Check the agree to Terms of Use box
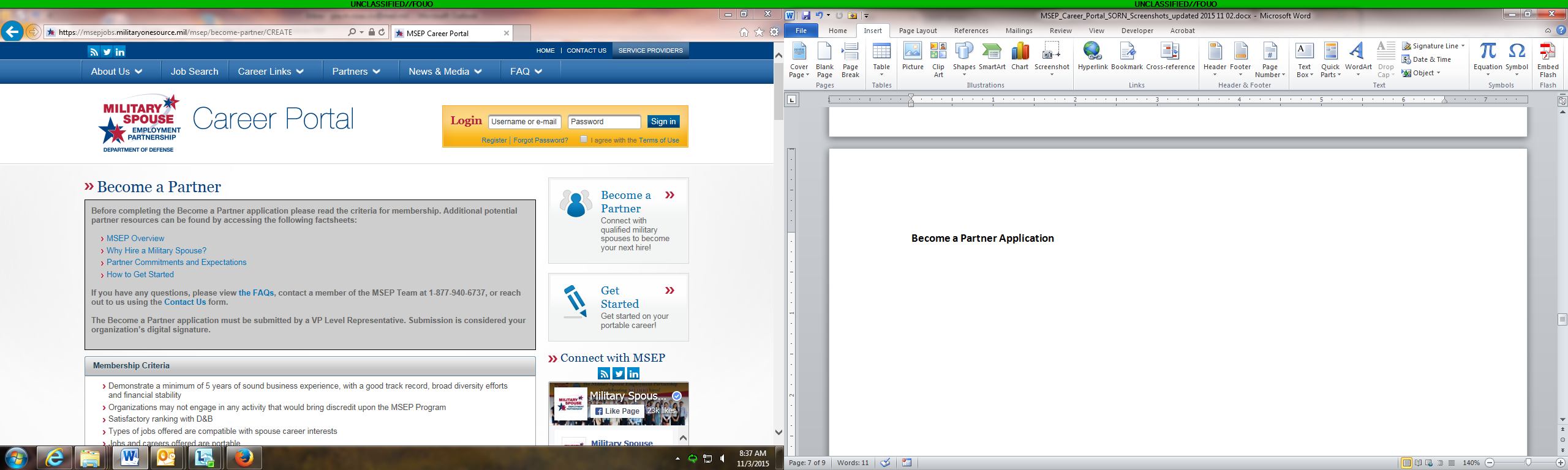Viewport: 1568px width, 470px height. (584, 140)
